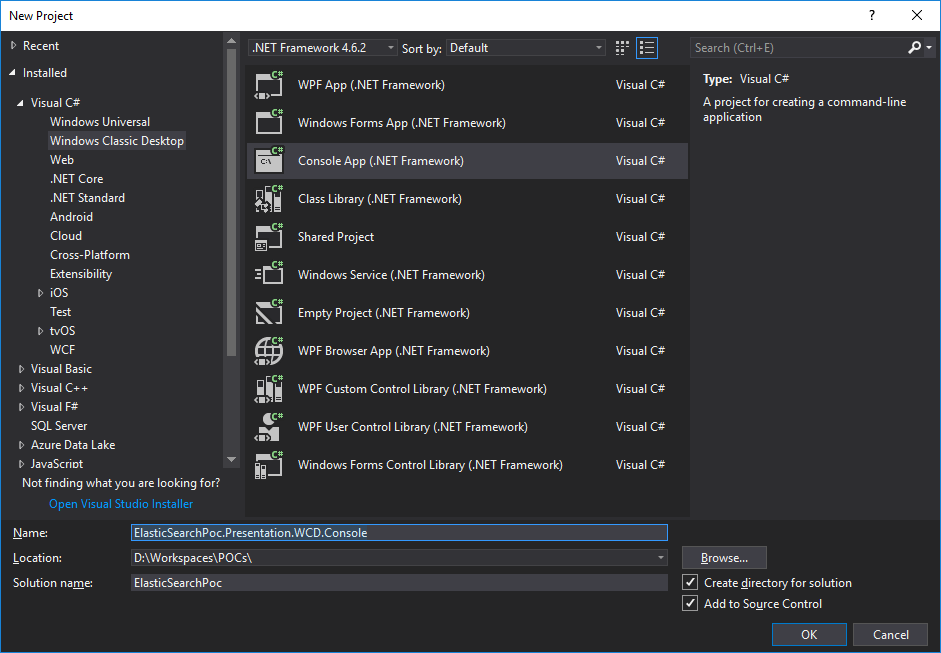Click the Windows Service template icon
Viewport: 941px width, 653px height.
[268, 275]
